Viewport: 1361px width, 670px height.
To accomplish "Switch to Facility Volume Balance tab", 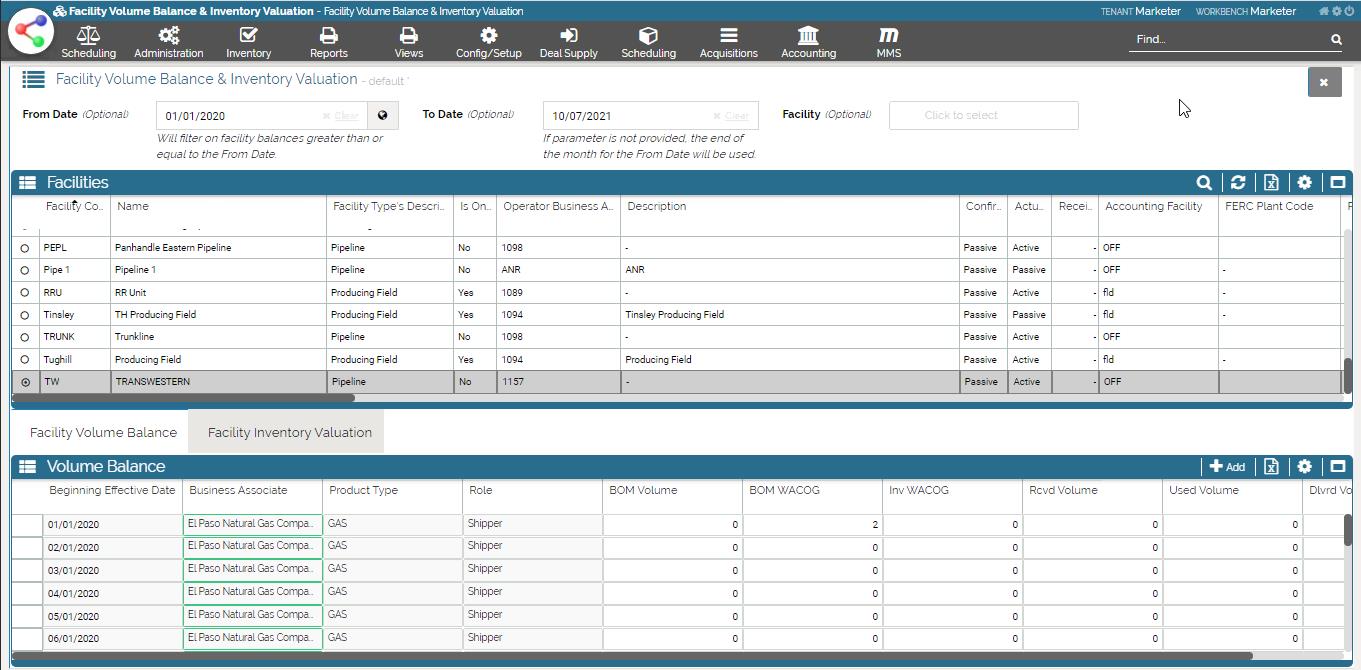I will click(x=103, y=433).
